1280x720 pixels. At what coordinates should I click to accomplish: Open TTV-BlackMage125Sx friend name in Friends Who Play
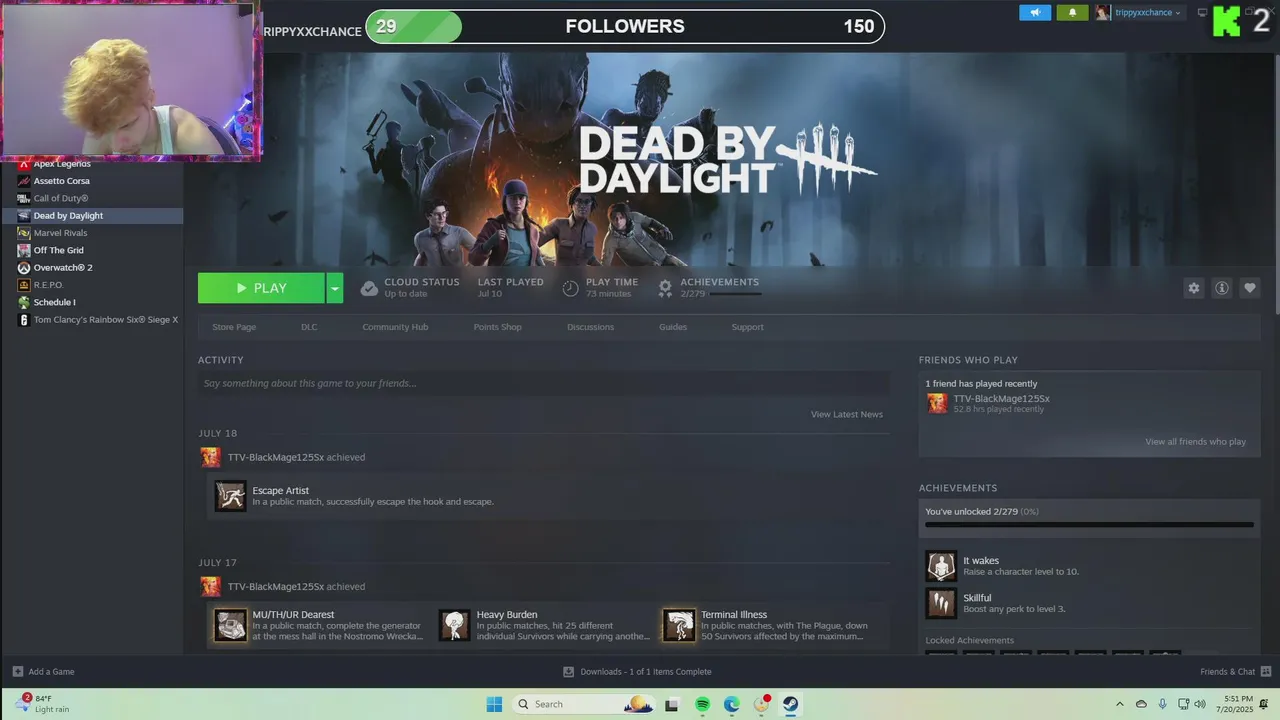(x=1001, y=398)
